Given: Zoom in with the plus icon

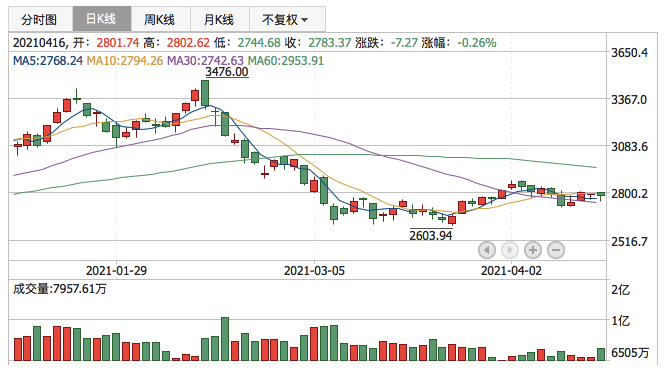Looking at the screenshot, I should tap(533, 250).
